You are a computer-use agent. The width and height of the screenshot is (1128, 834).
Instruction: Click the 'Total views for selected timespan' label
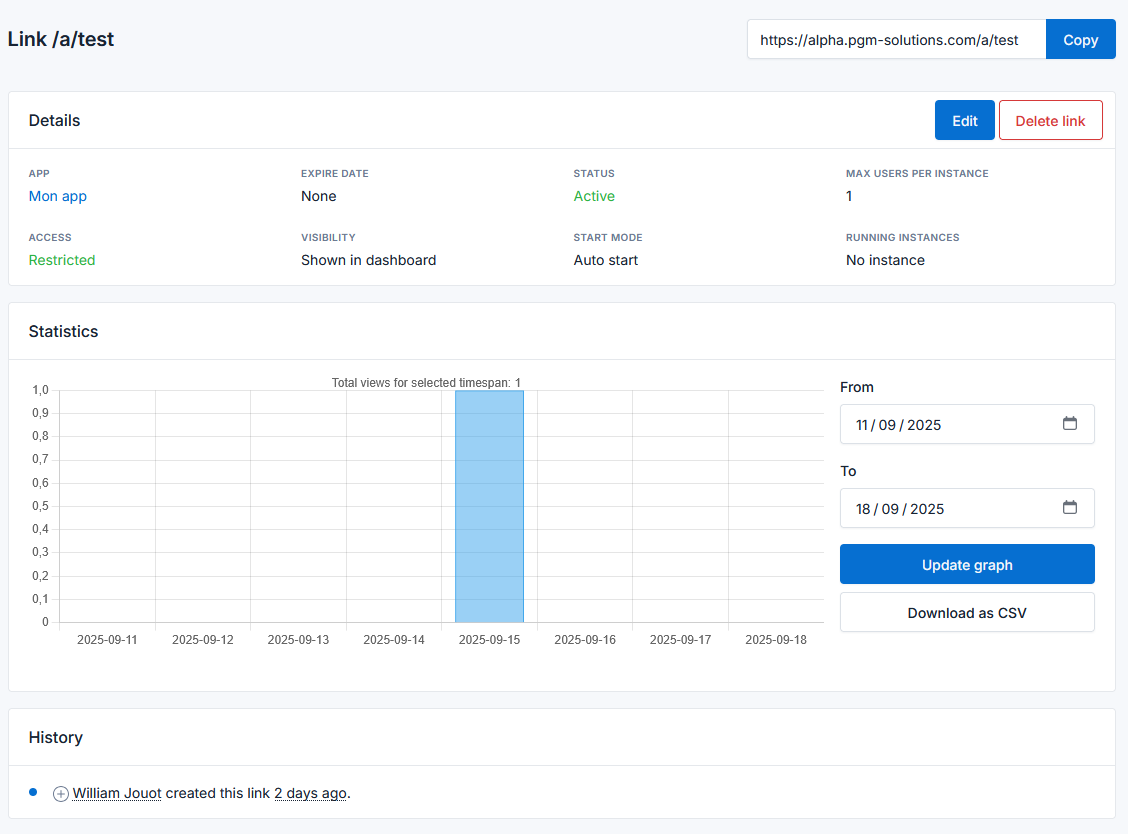pyautogui.click(x=426, y=383)
